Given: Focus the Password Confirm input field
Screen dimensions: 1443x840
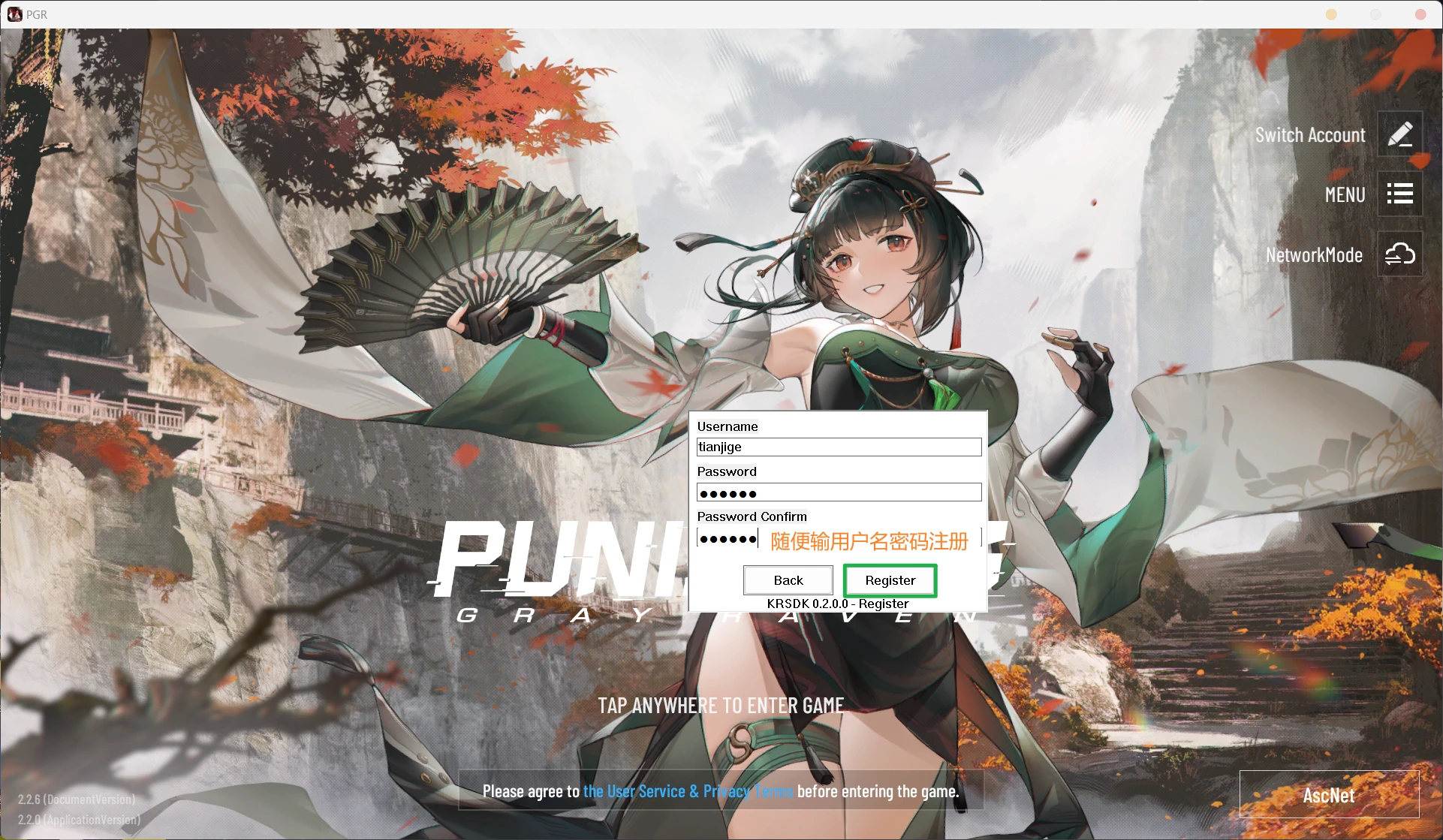Looking at the screenshot, I should (x=839, y=538).
